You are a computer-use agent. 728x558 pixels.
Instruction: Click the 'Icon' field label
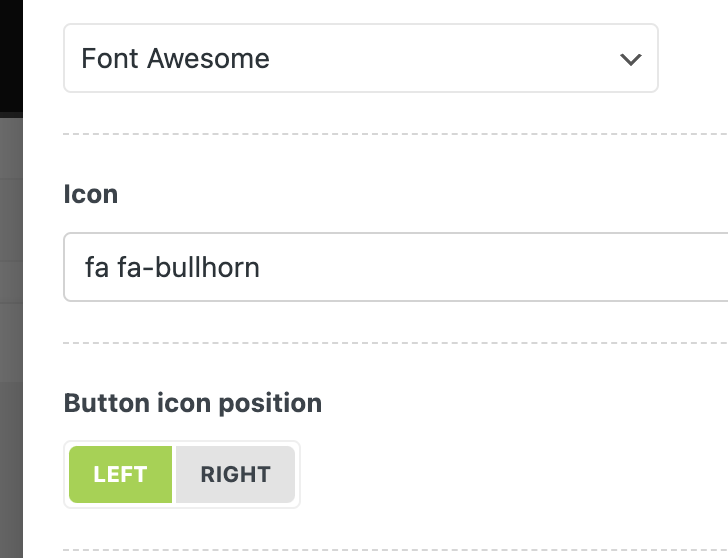coord(91,193)
